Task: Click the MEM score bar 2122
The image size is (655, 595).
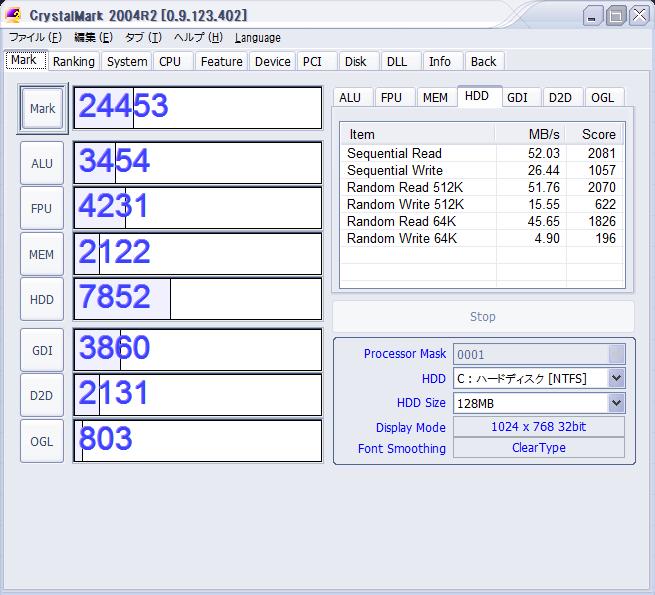Action: pyautogui.click(x=198, y=254)
